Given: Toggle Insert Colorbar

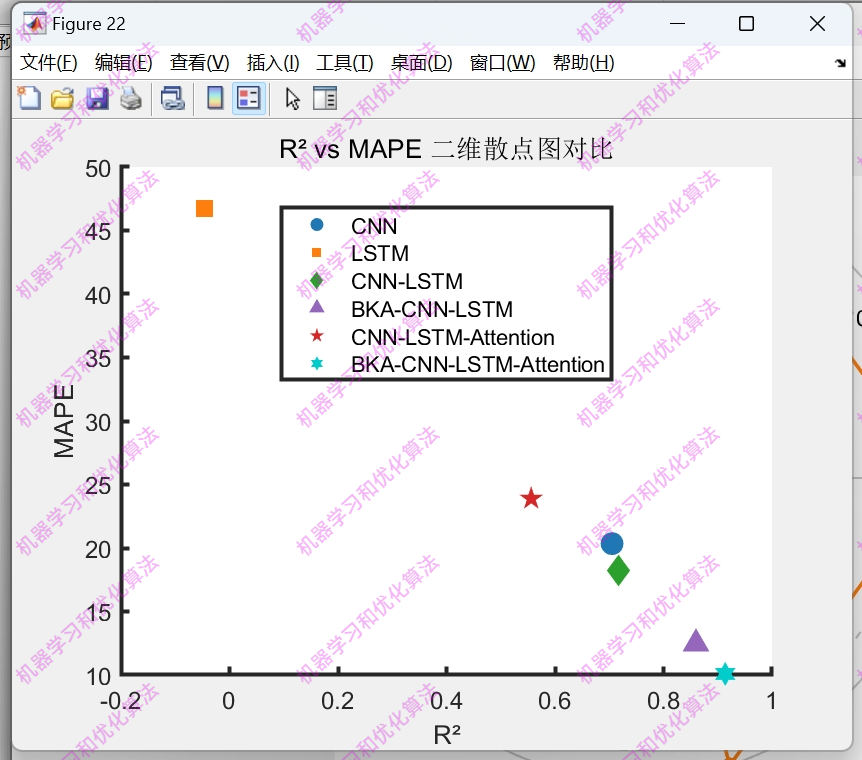Looking at the screenshot, I should pos(214,97).
